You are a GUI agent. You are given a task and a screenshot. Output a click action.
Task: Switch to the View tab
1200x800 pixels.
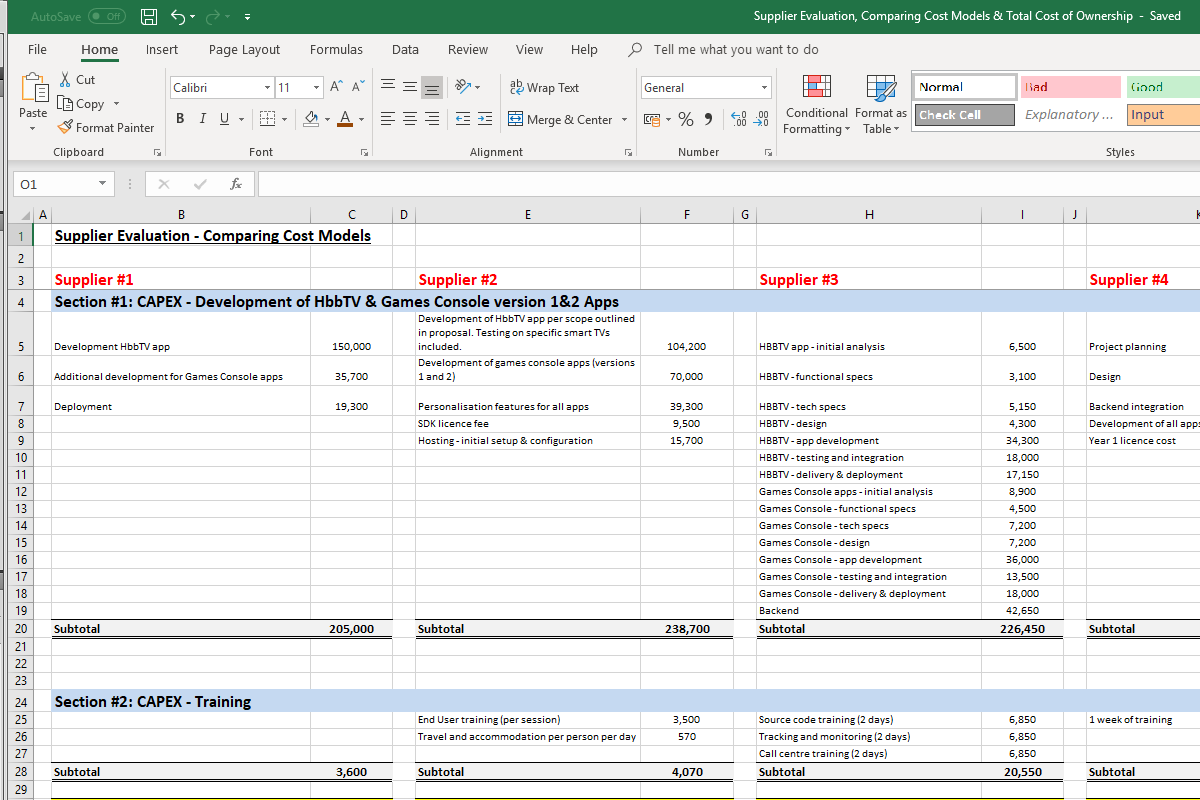pos(529,50)
